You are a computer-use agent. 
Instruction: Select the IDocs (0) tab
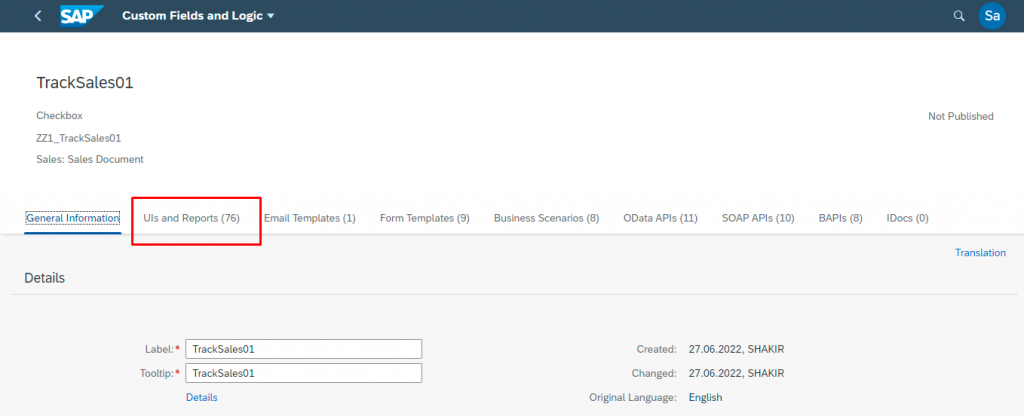click(907, 218)
